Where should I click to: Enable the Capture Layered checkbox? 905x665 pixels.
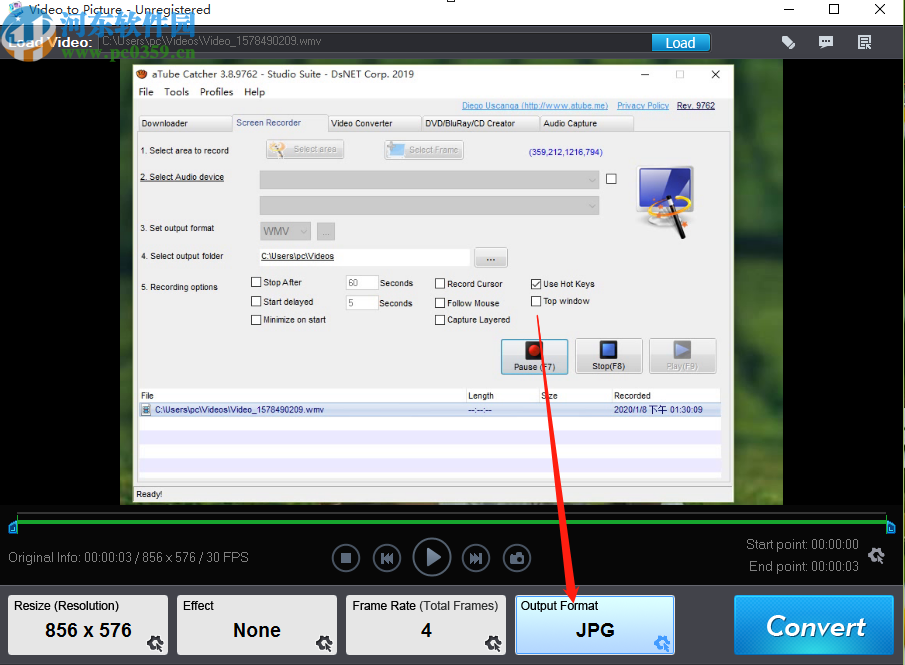click(440, 320)
